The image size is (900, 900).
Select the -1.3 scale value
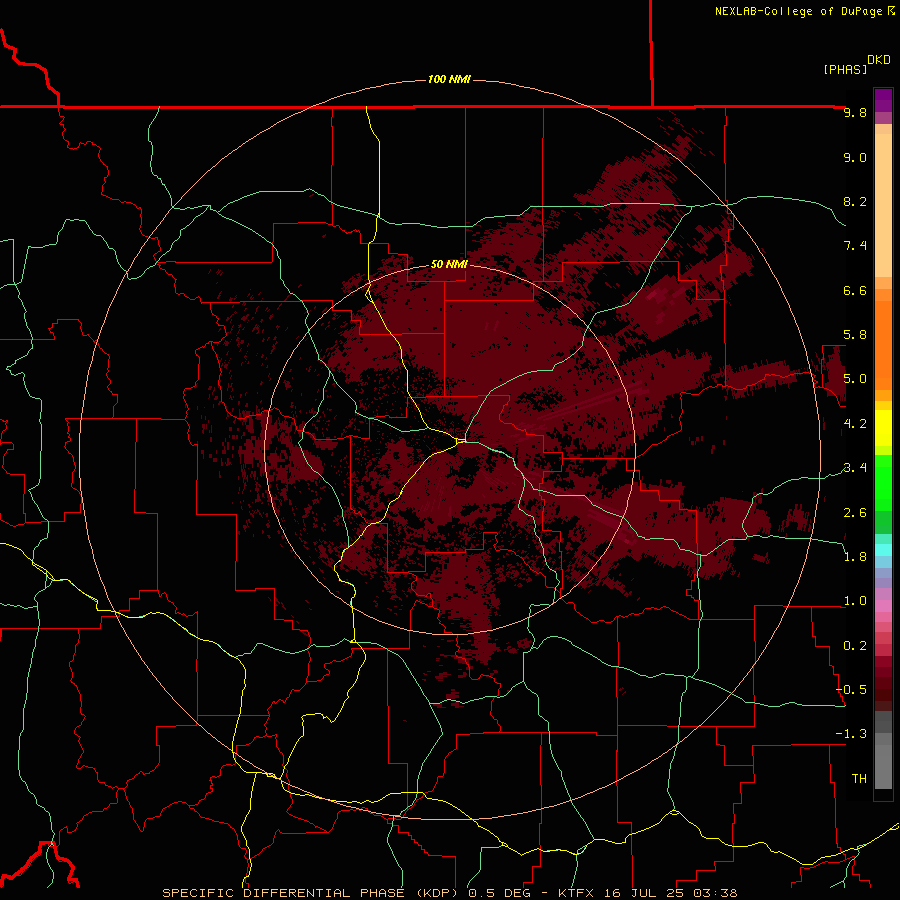tap(851, 734)
